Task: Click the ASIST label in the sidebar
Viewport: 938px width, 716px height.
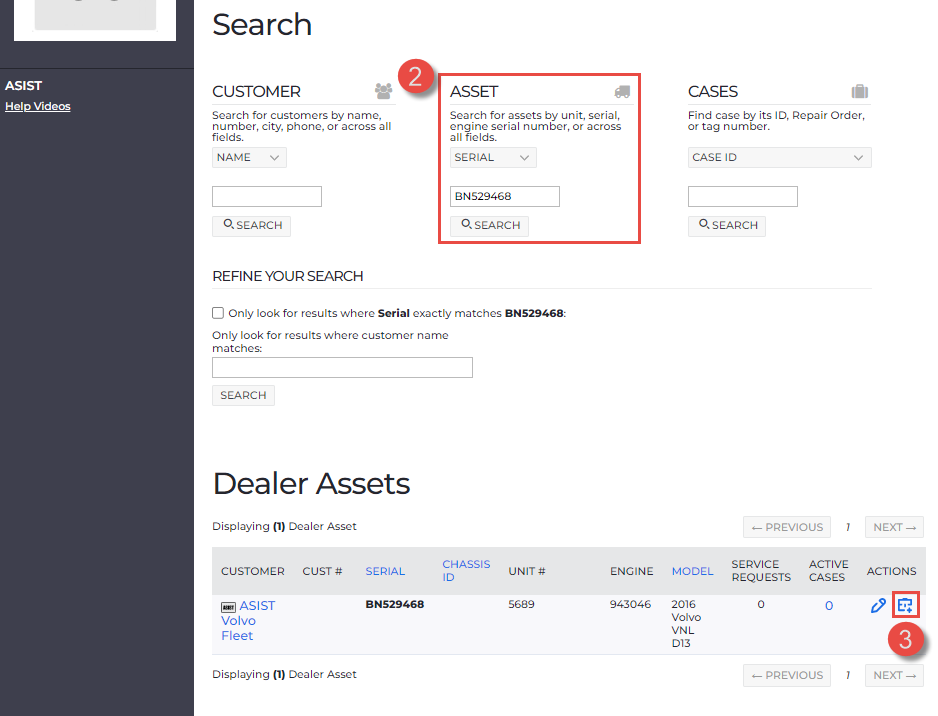Action: 23,86
